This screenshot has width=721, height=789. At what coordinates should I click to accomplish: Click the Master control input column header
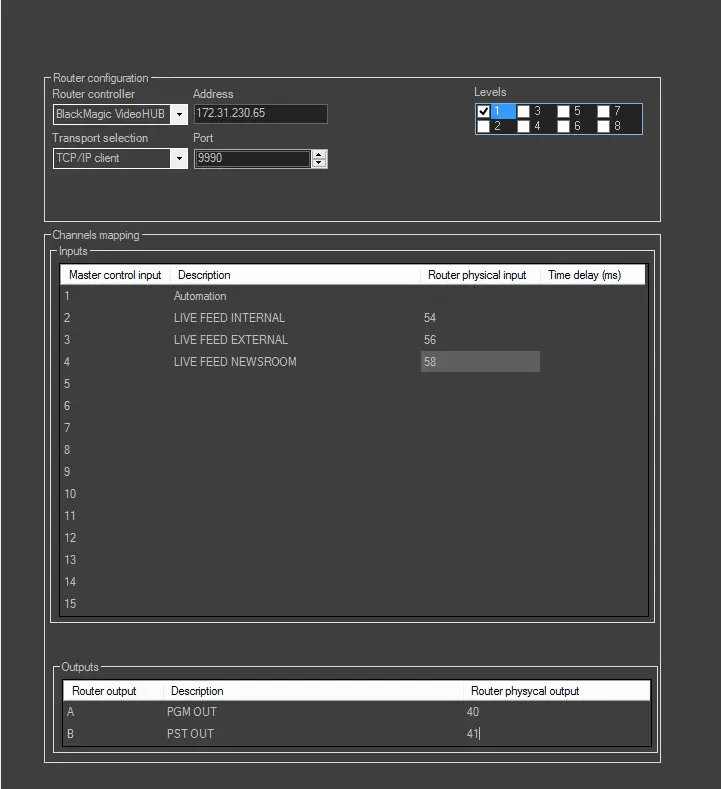point(115,275)
